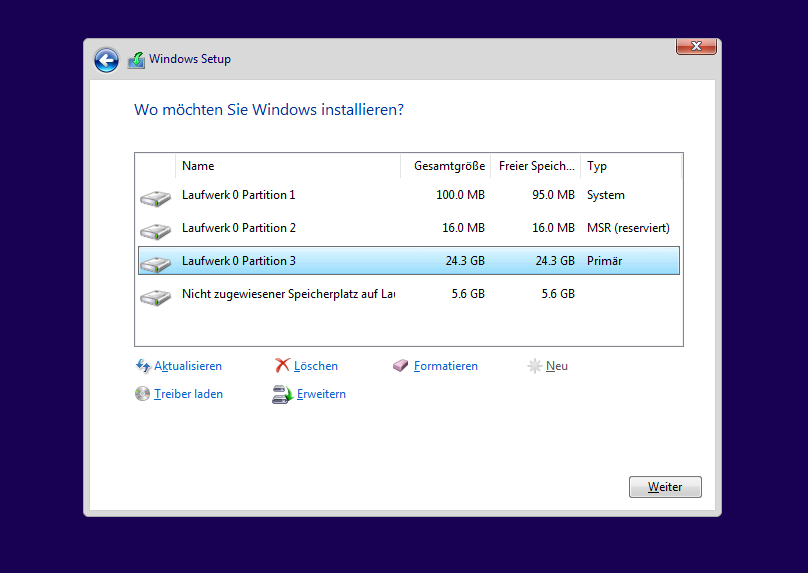Viewport: 808px width, 573px height.
Task: Click Partition 2's 16.0 MB free space
Action: tap(553, 228)
